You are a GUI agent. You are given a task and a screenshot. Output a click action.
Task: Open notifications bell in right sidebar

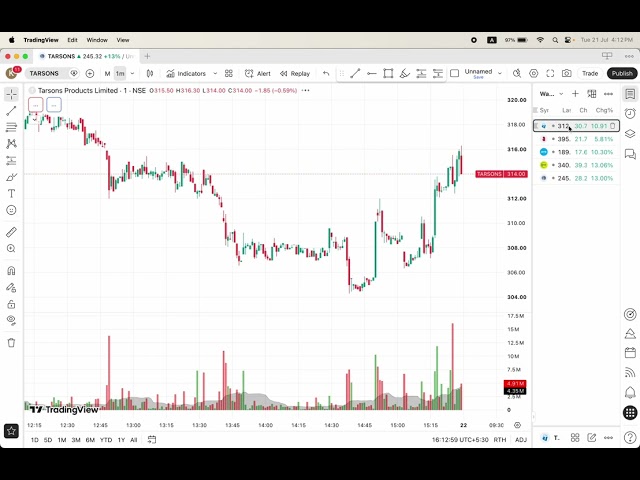coord(630,393)
